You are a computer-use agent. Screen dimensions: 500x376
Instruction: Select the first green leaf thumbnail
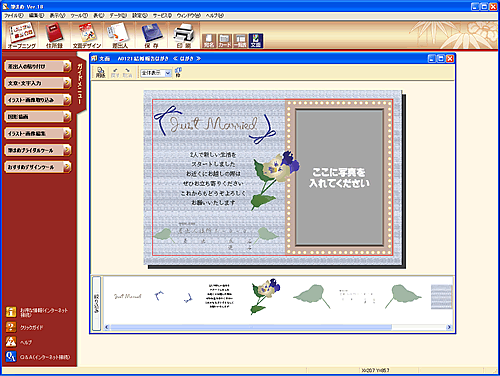click(x=312, y=296)
